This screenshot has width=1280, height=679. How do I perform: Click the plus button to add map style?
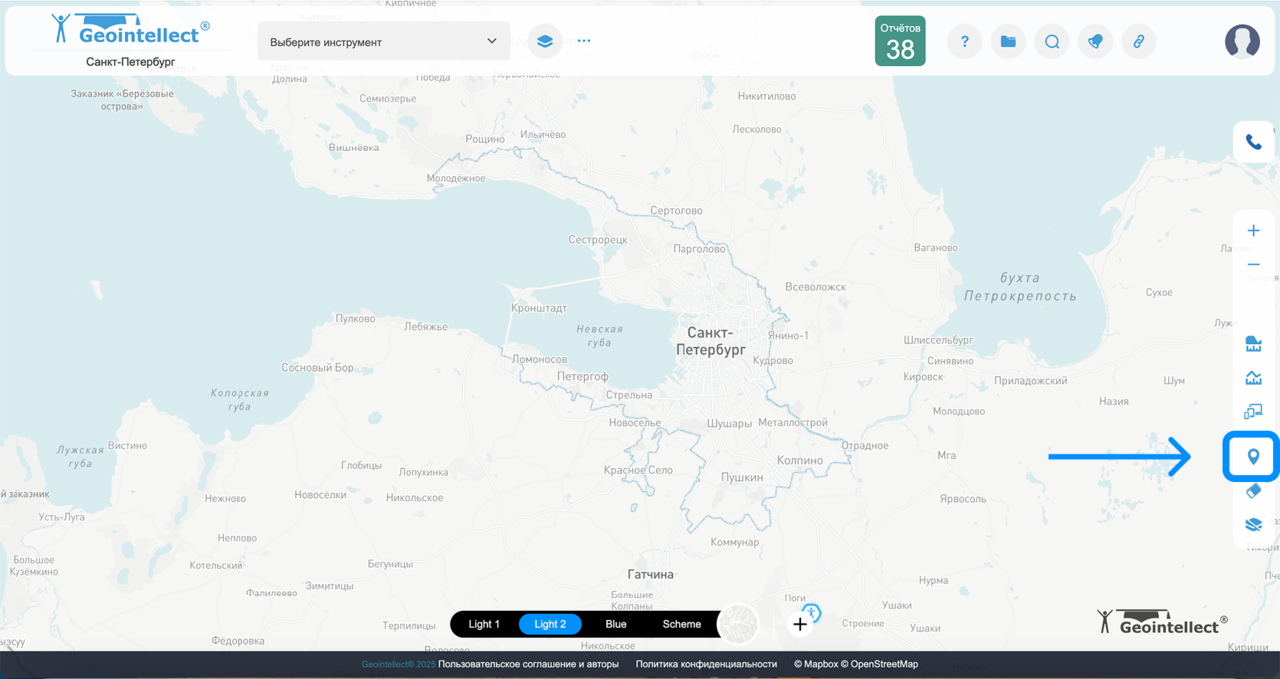(x=800, y=625)
